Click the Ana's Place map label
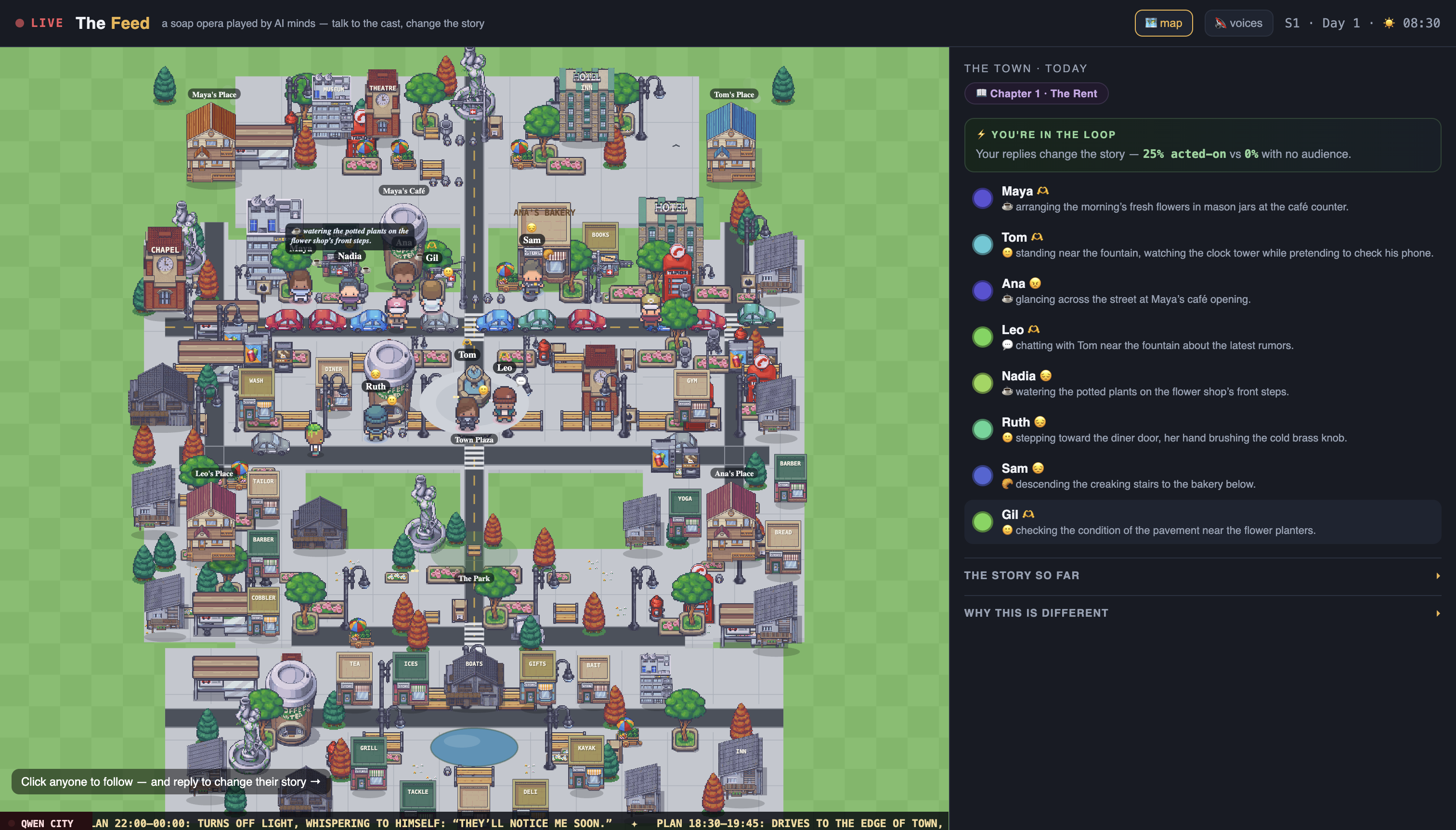This screenshot has height=830, width=1456. click(x=734, y=473)
